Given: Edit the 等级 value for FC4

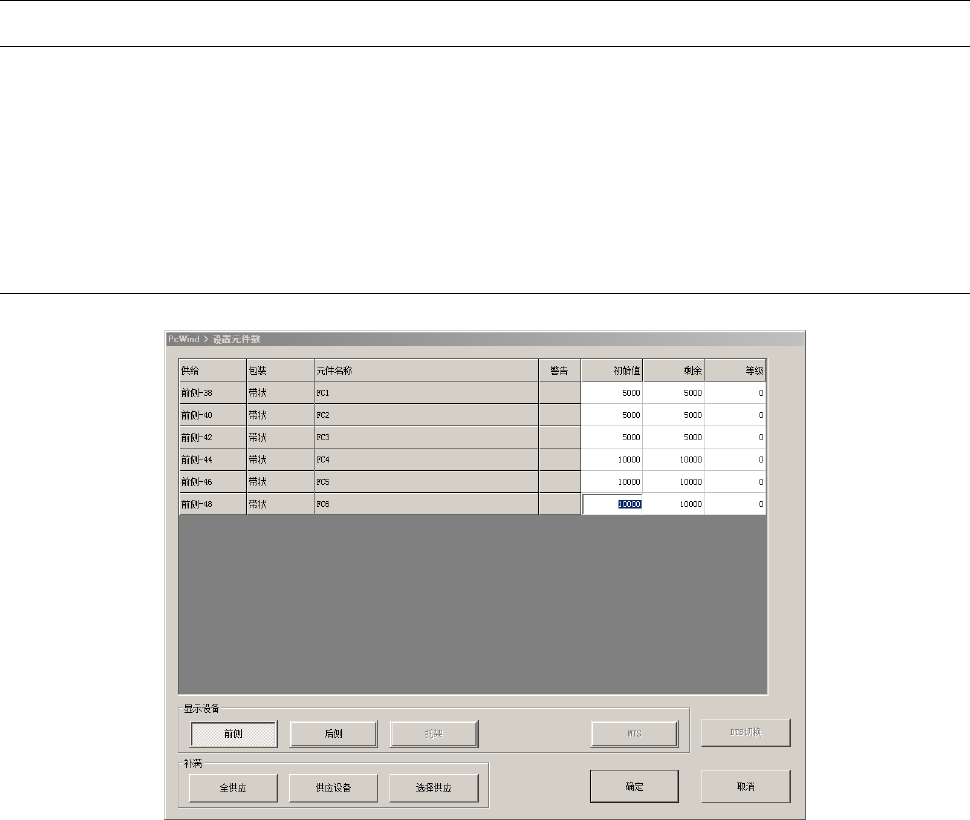Looking at the screenshot, I should point(736,459).
